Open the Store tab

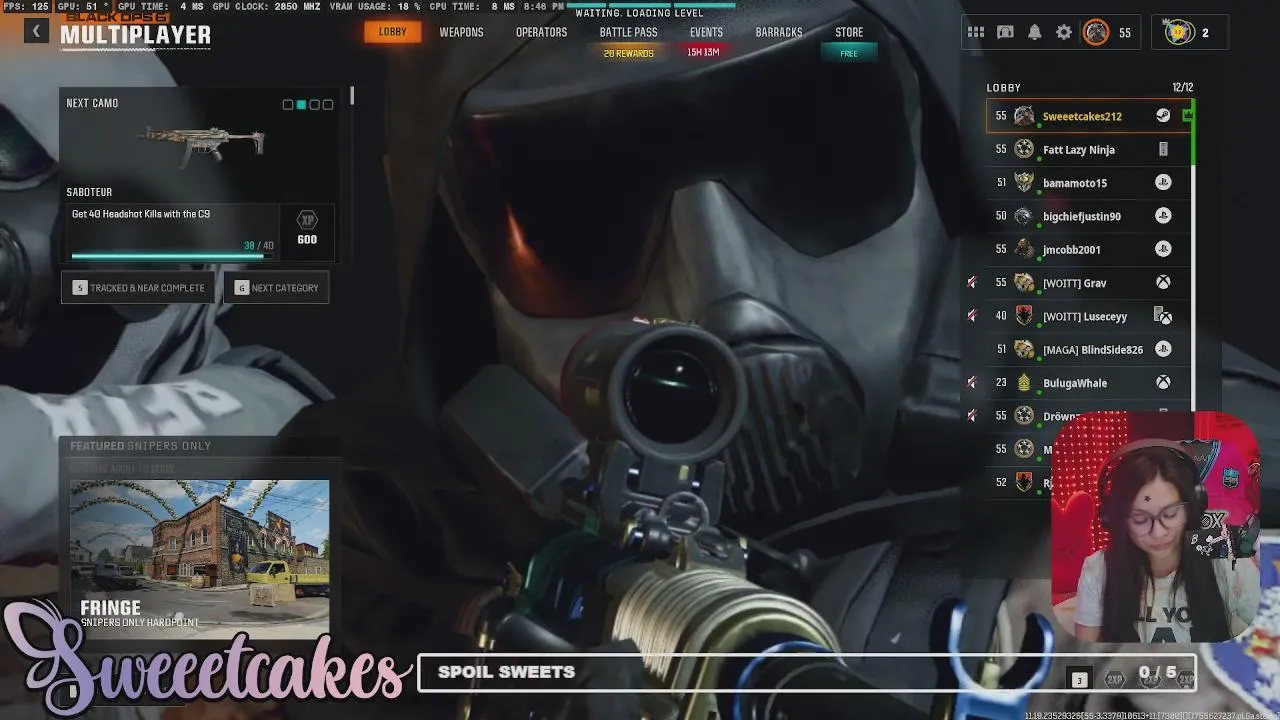(x=849, y=32)
